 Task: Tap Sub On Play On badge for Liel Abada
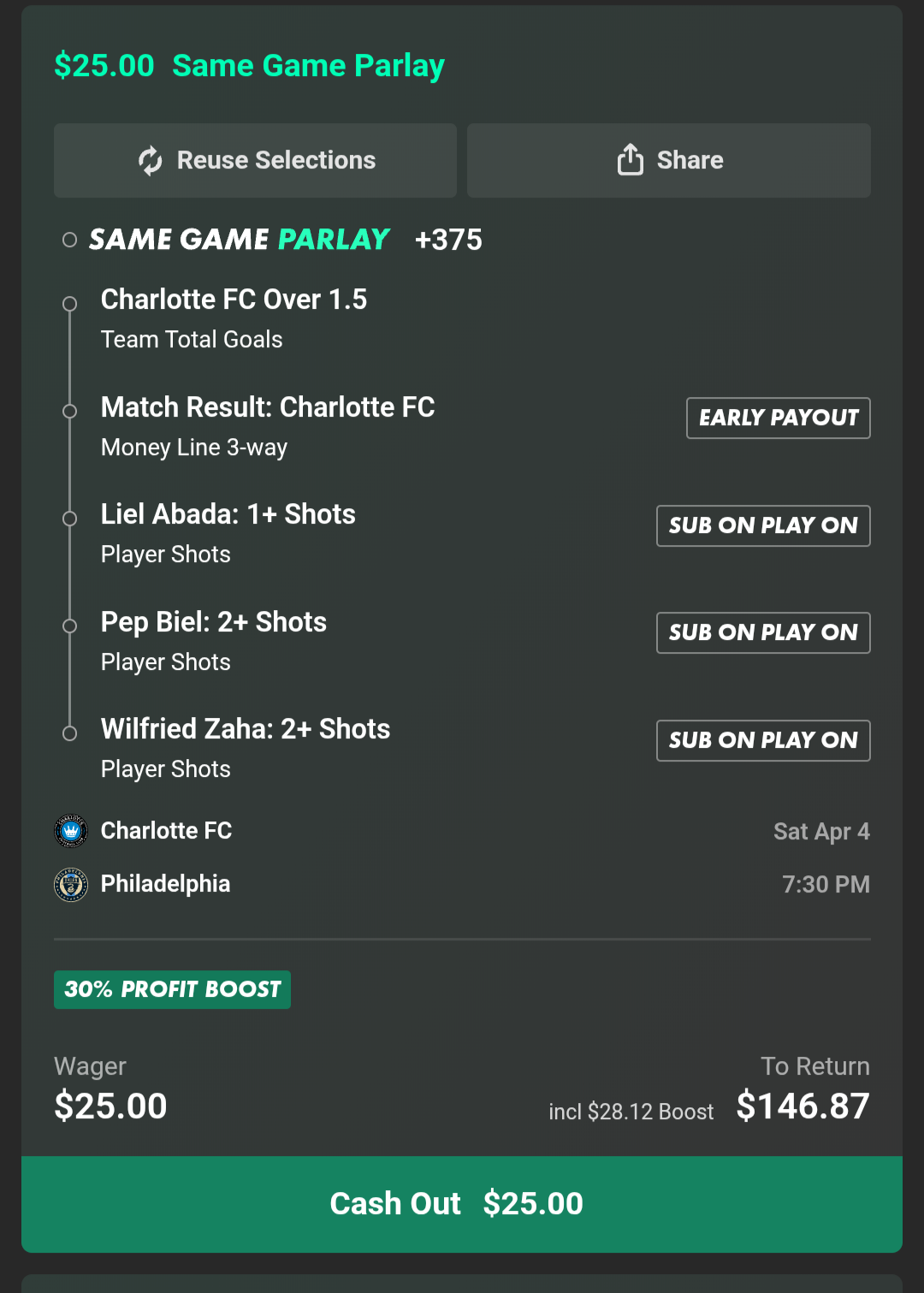coord(763,525)
